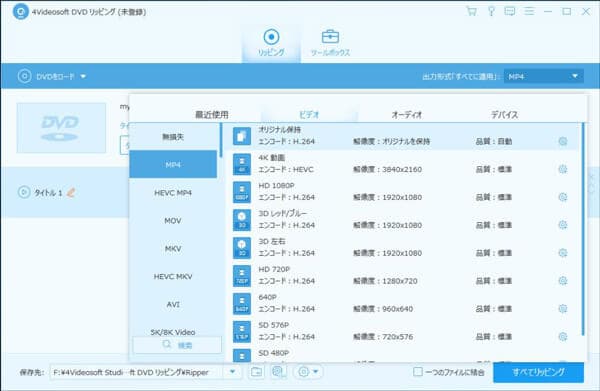Viewport: 600px width, 391px height.
Task: Open settings gear for オリジナル保持 profile
Action: pos(562,141)
